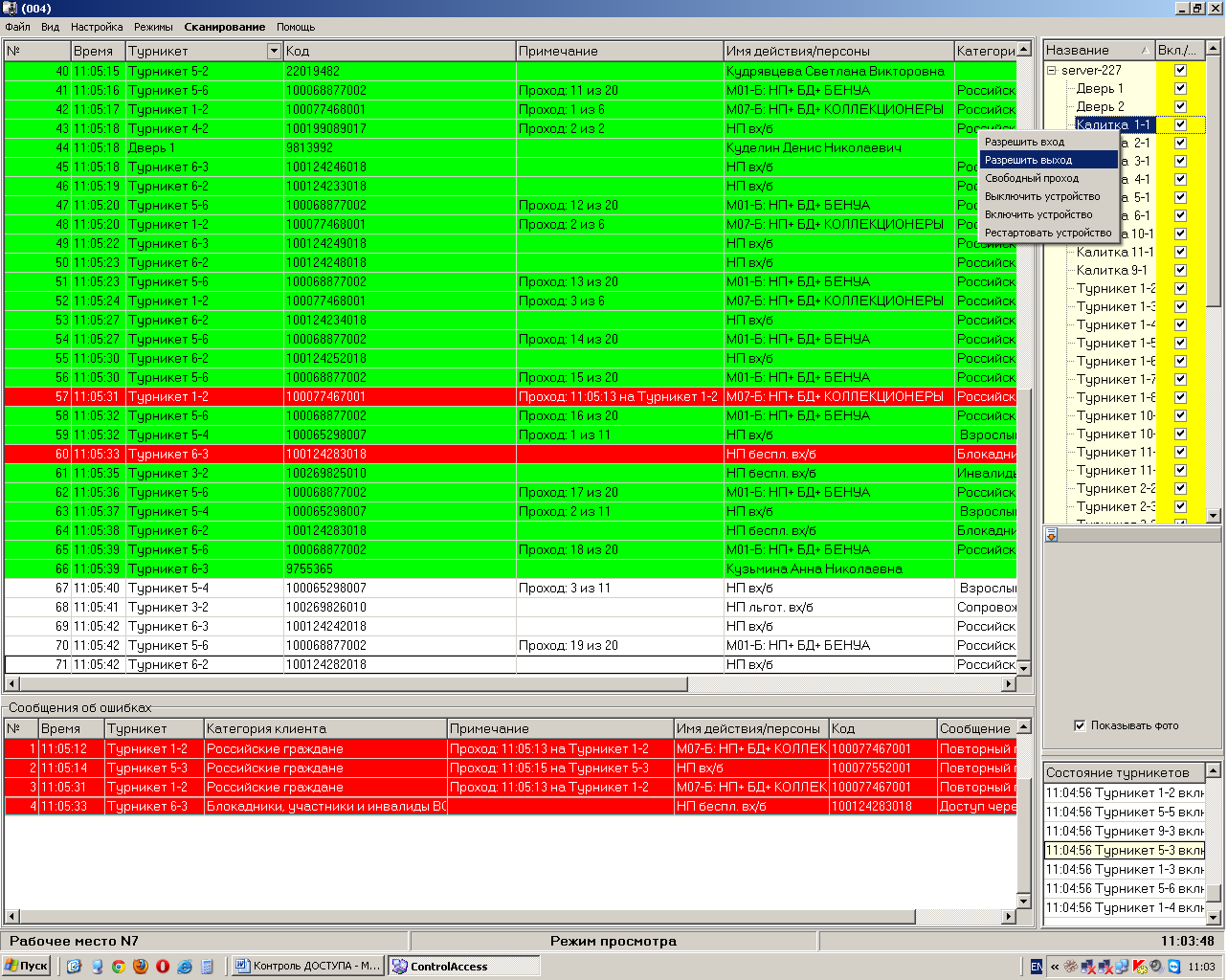Switch to Контроль ДОСТУПА Word taskbar window
Screen dimensions: 1227x980
point(307,967)
